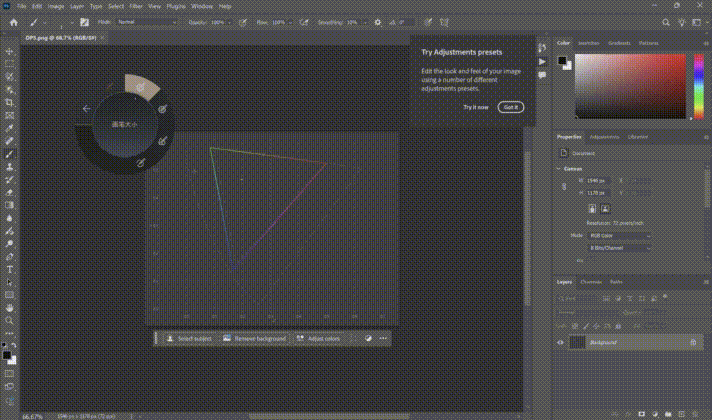Screen dimensions: 712x420
Task: Select the Blur tool
Action: click(x=9, y=218)
